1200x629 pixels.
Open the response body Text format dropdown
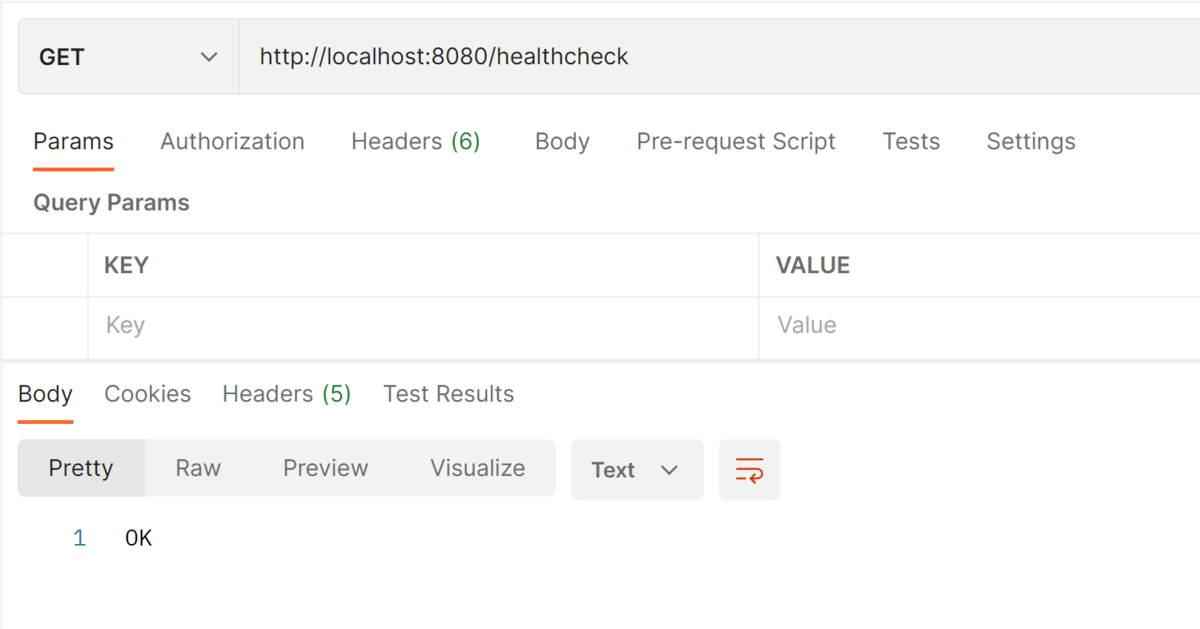[x=636, y=469]
